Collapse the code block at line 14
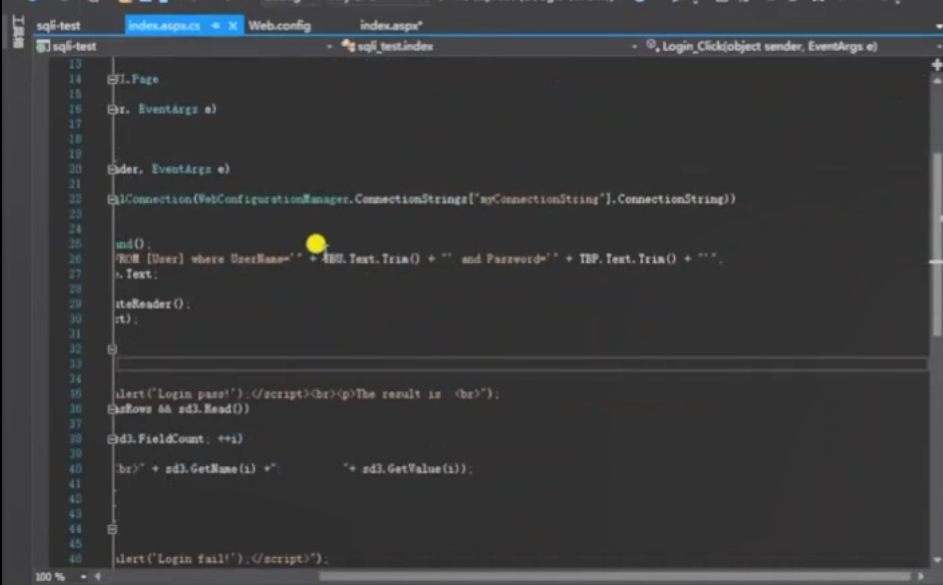 click(x=112, y=79)
